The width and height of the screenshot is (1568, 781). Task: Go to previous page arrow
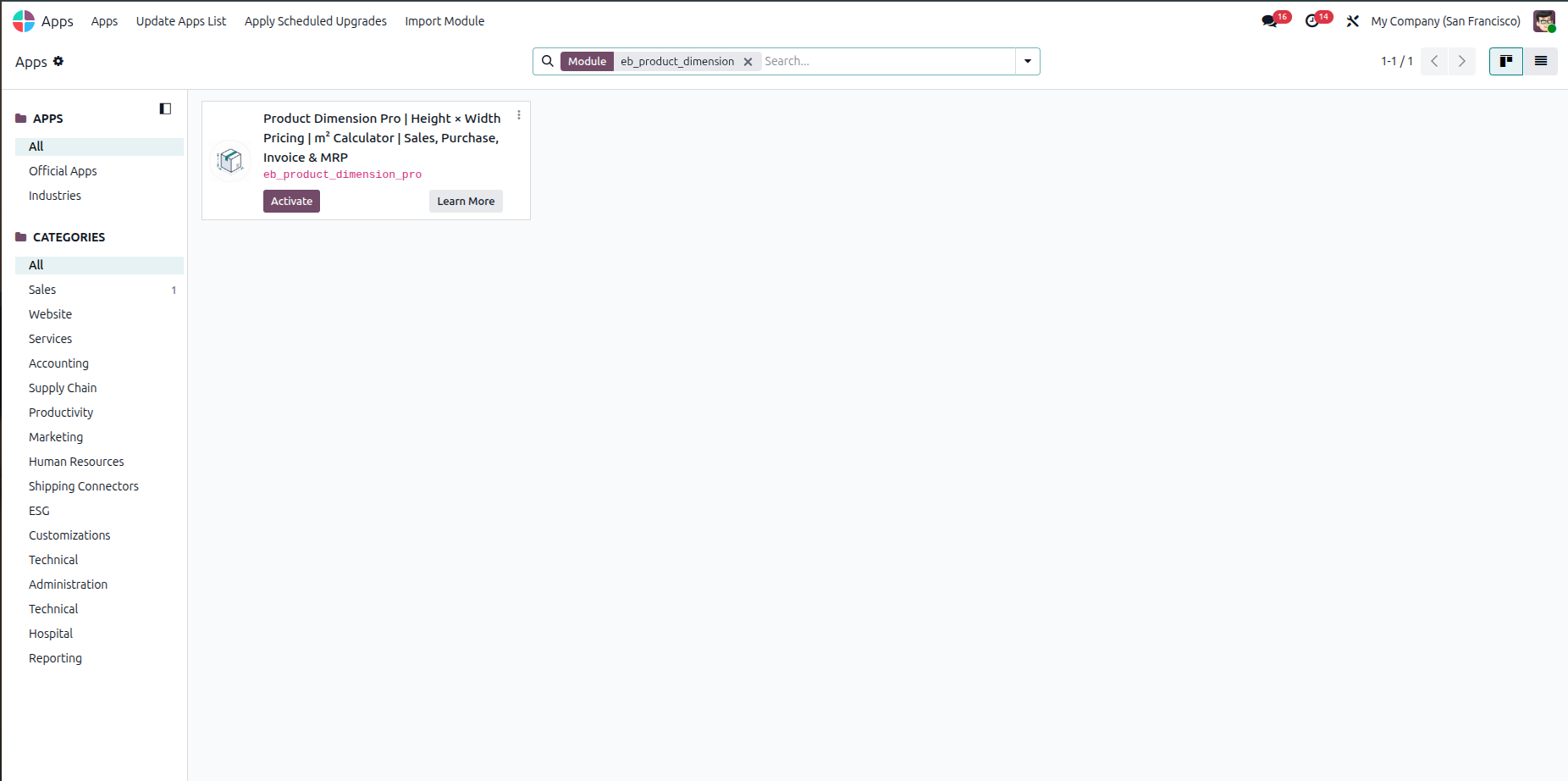pos(1434,61)
